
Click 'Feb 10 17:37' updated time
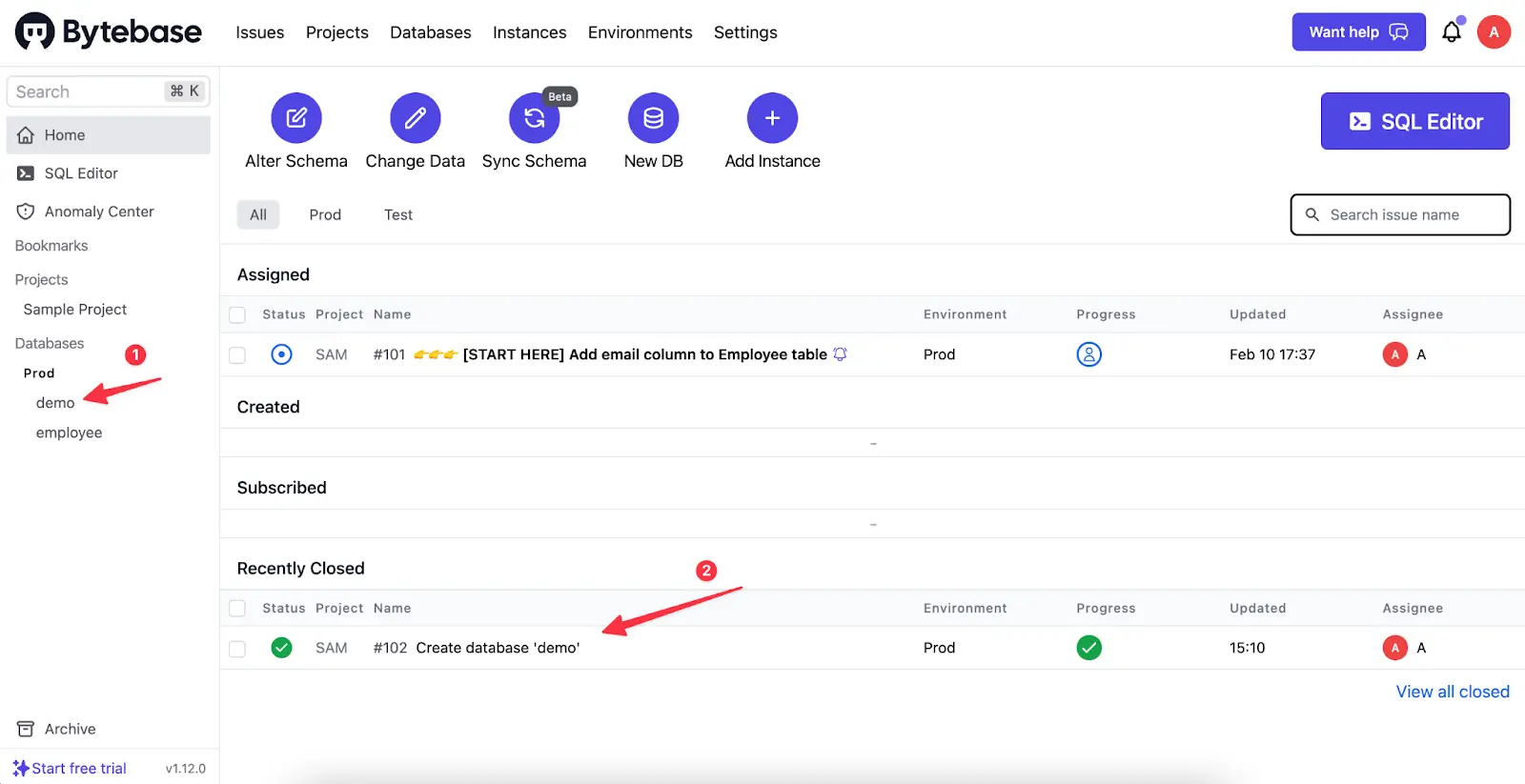coord(1272,354)
